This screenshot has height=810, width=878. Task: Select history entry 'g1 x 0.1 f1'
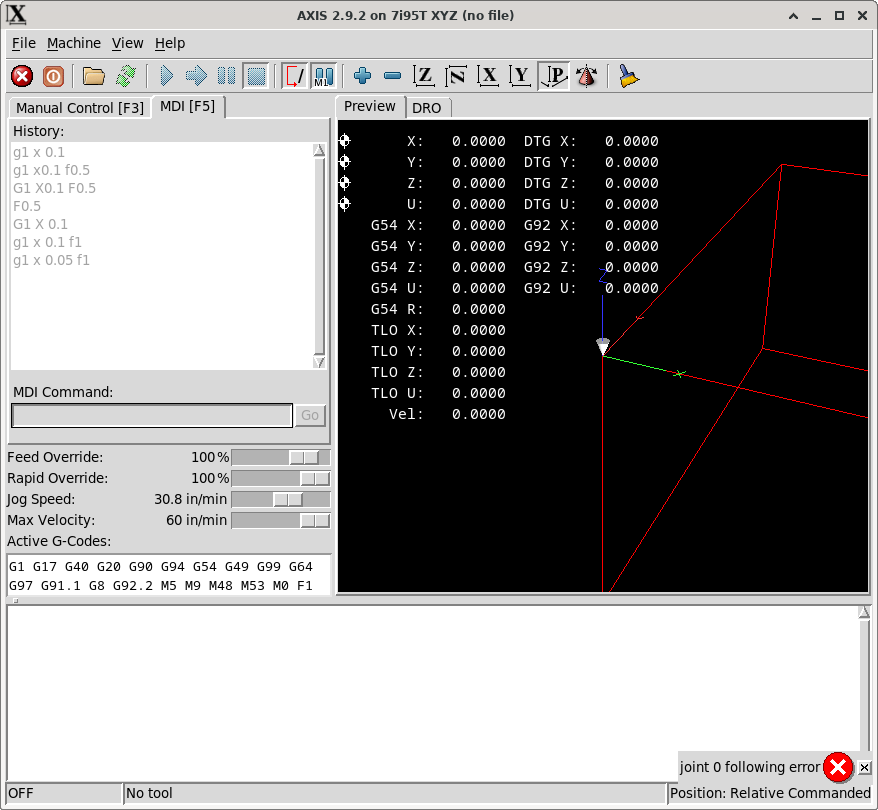tap(47, 242)
